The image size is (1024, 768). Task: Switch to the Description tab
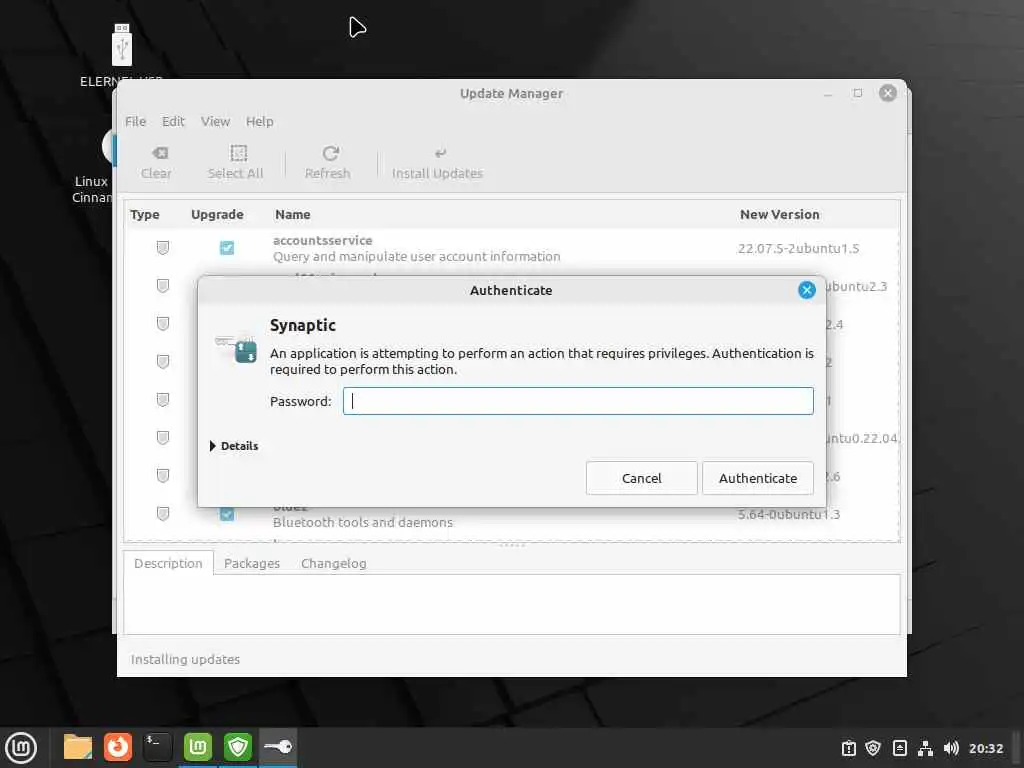[x=168, y=563]
